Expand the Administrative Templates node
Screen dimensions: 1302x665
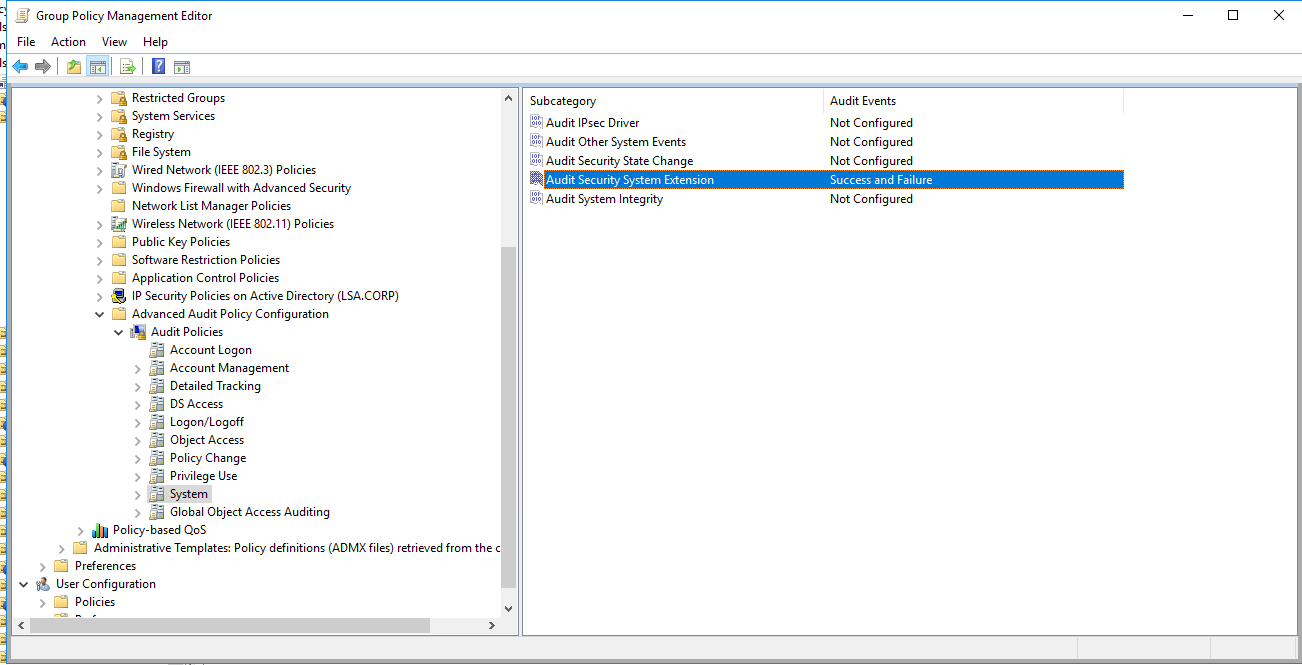(x=62, y=548)
